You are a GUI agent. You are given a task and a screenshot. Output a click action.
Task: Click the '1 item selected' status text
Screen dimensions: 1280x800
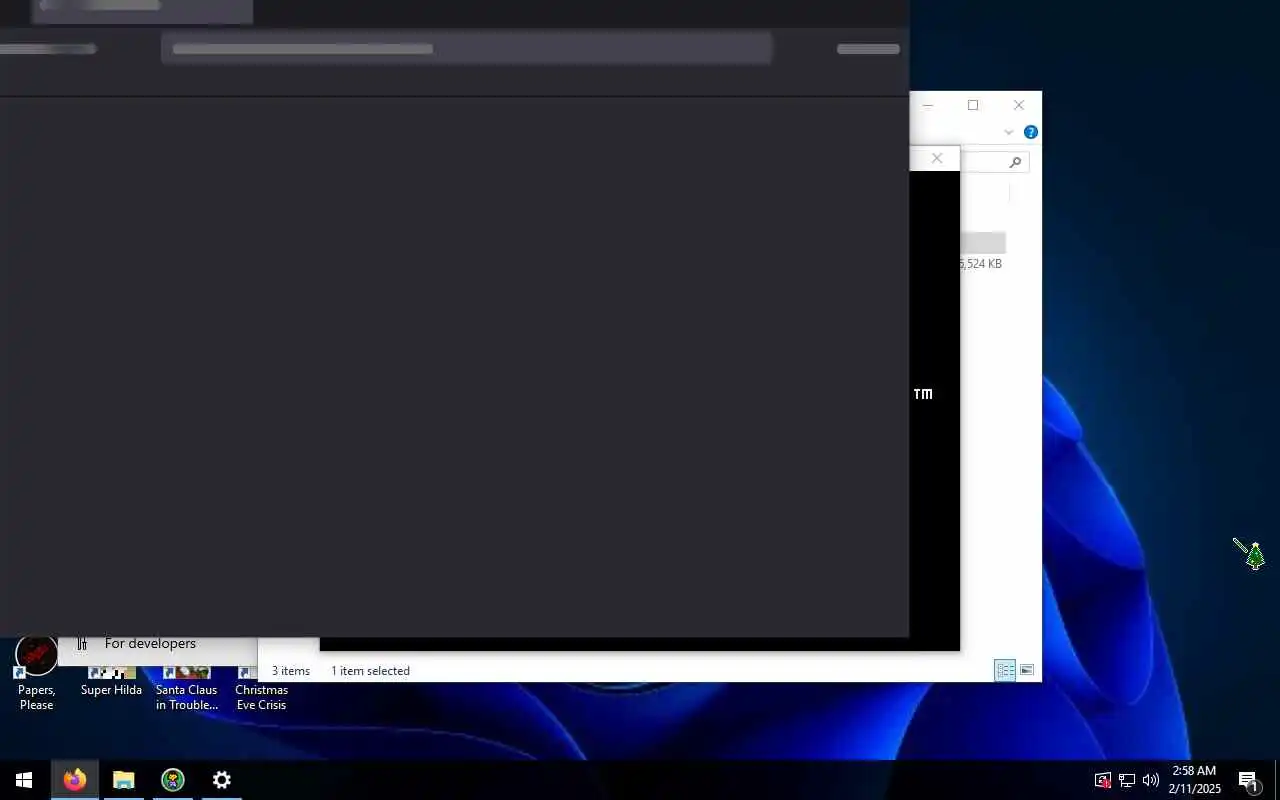pos(371,671)
